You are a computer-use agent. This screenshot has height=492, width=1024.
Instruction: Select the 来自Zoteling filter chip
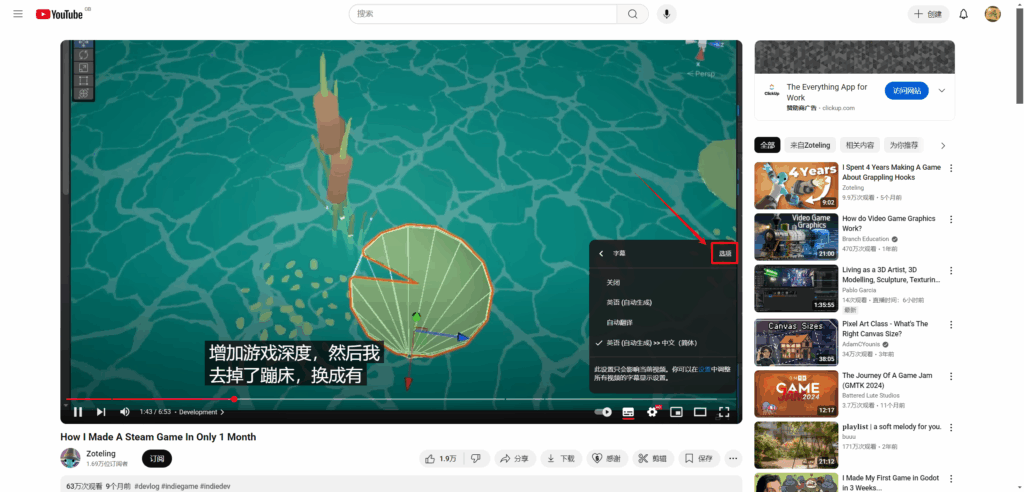coord(810,145)
